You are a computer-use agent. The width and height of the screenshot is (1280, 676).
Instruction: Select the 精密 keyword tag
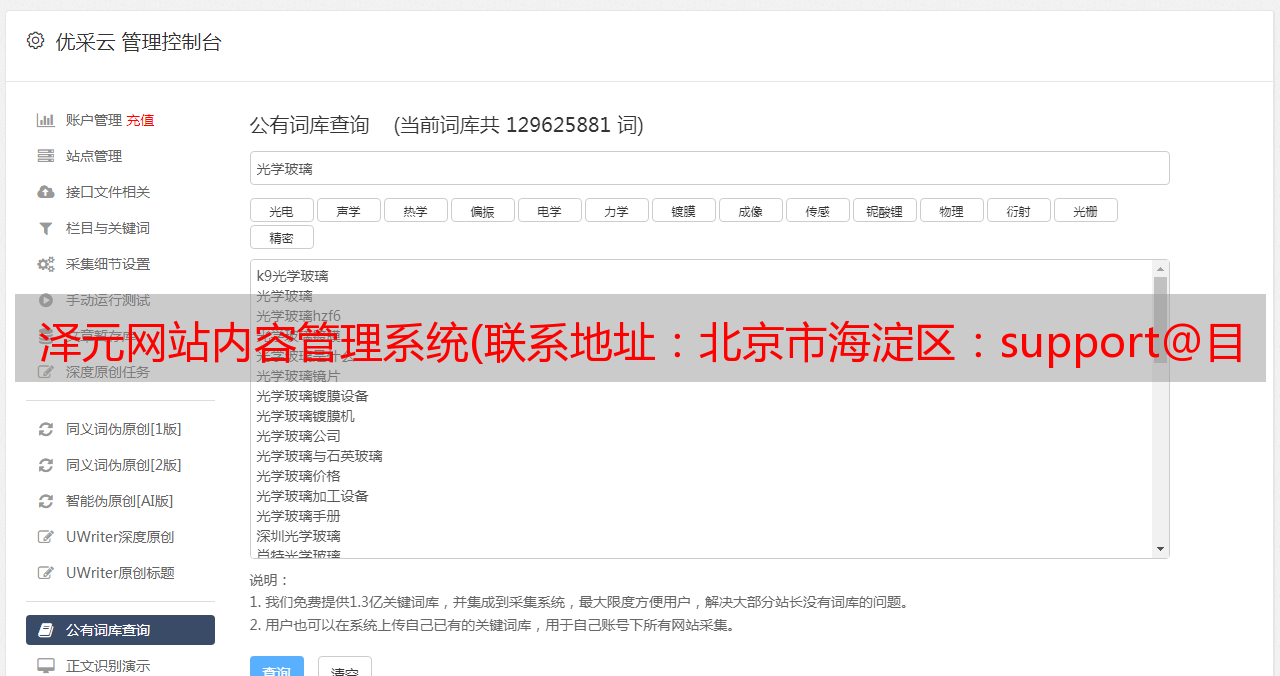pos(282,237)
